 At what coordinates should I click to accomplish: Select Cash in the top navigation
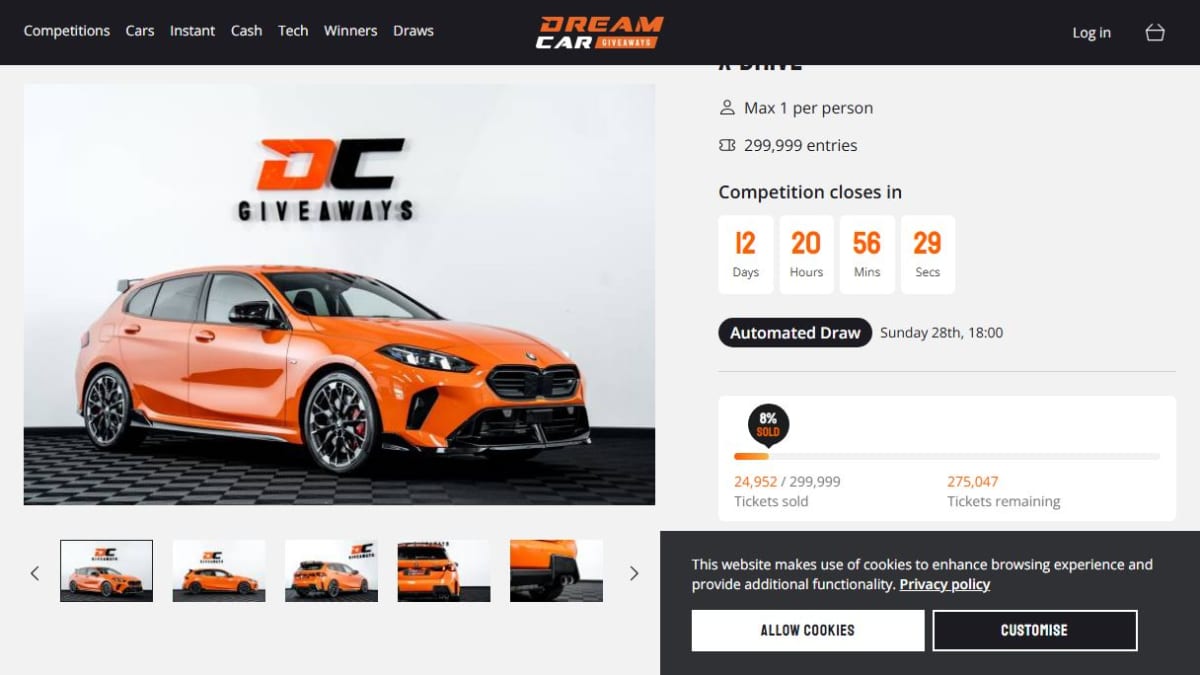click(x=246, y=31)
